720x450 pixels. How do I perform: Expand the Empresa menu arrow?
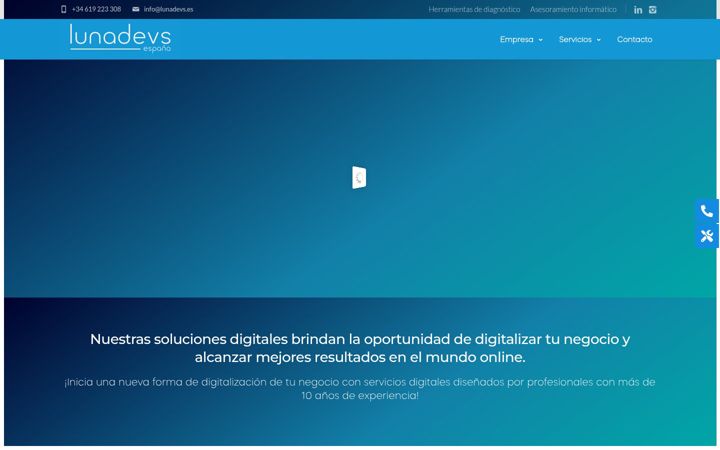(540, 40)
